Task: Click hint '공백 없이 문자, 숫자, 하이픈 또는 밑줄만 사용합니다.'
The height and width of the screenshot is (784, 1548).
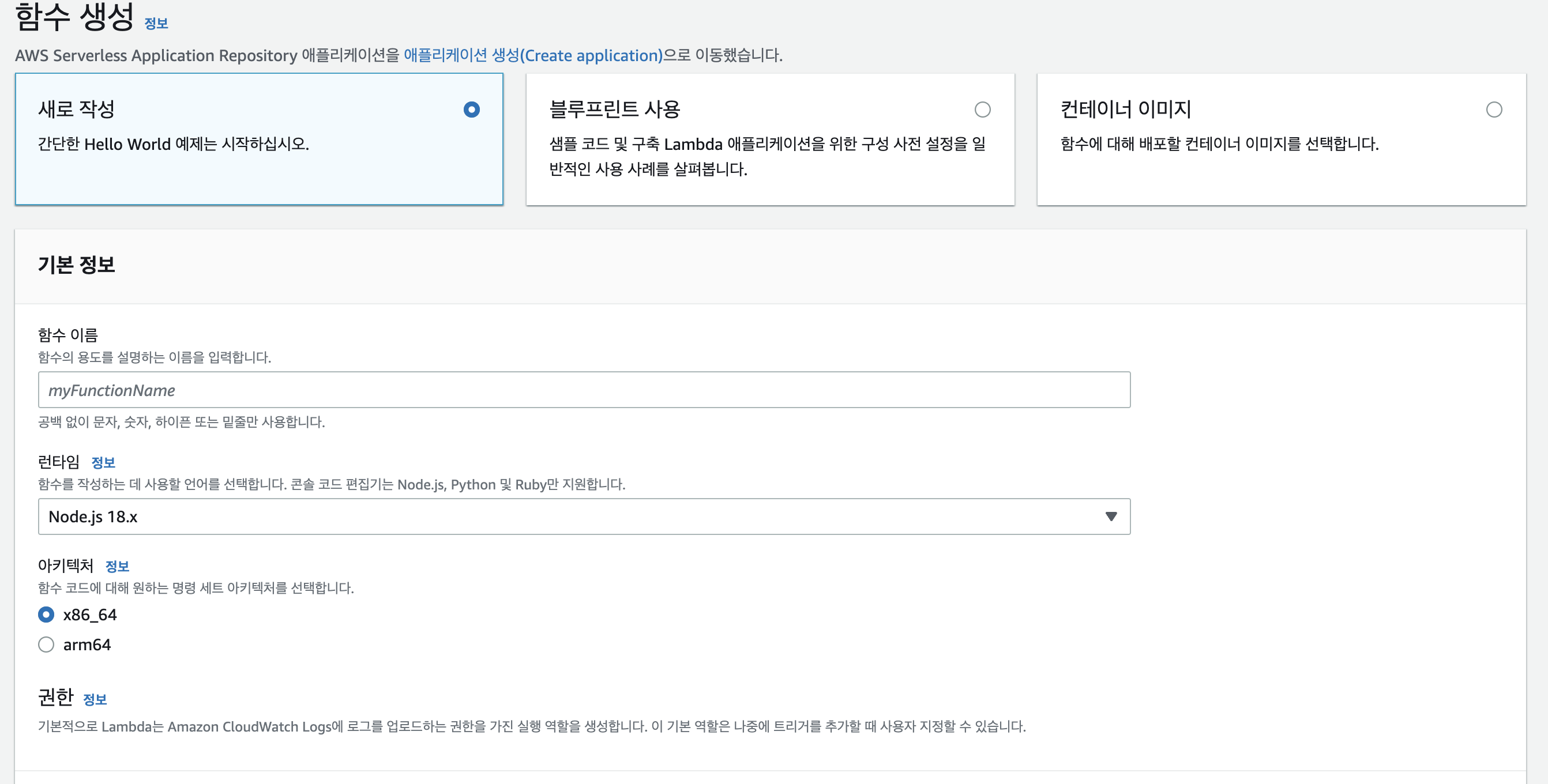Action: [x=182, y=423]
